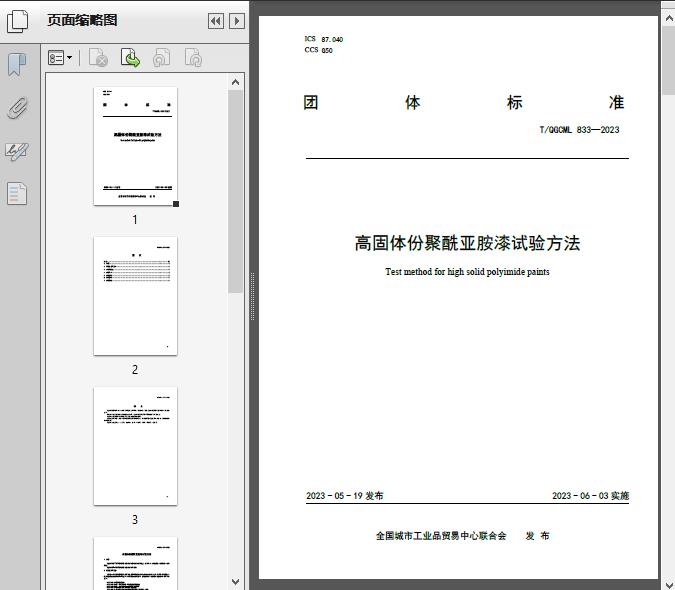The width and height of the screenshot is (675, 590).
Task: Click thumbnail panel scroll up arrow
Action: coord(235,82)
